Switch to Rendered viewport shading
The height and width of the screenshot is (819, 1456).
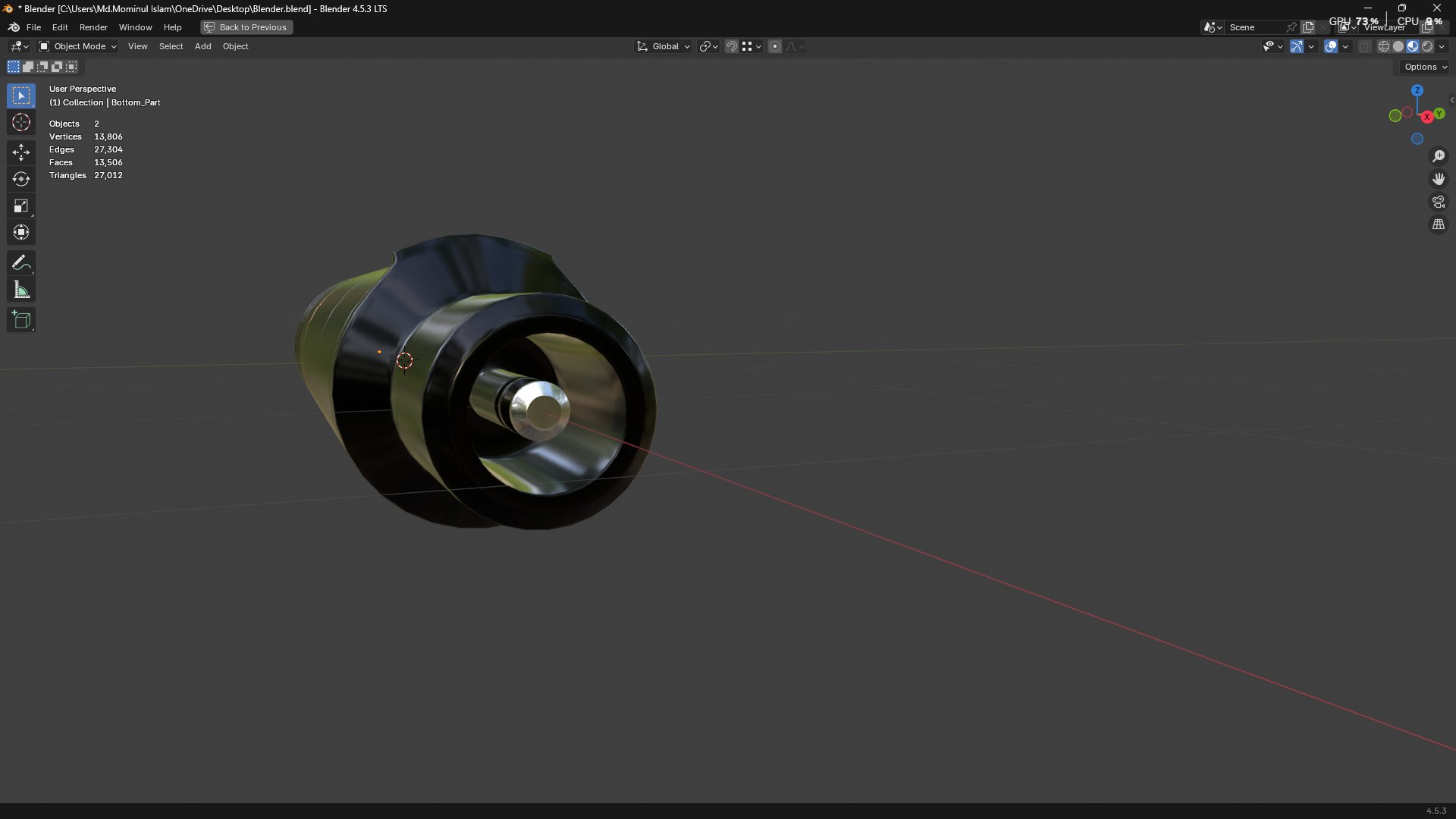coord(1427,46)
